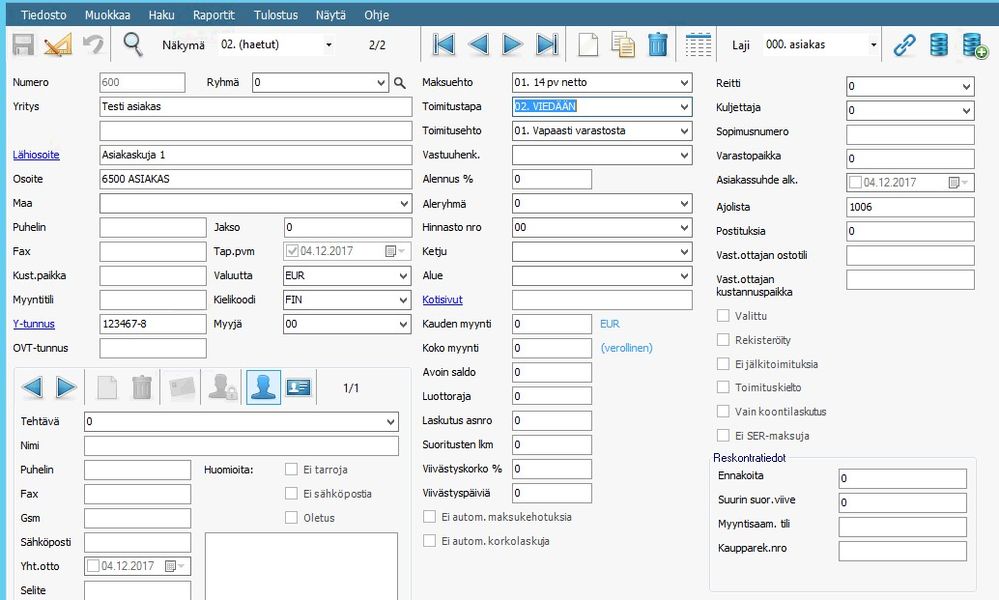The height and width of the screenshot is (600, 999).
Task: Click the undo arrow icon
Action: [93, 44]
